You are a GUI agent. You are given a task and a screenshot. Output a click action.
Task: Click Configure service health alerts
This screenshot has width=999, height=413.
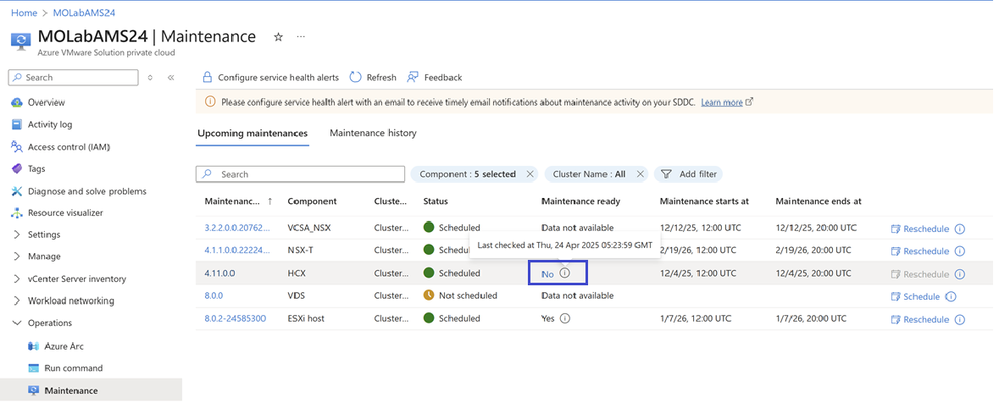tap(270, 78)
